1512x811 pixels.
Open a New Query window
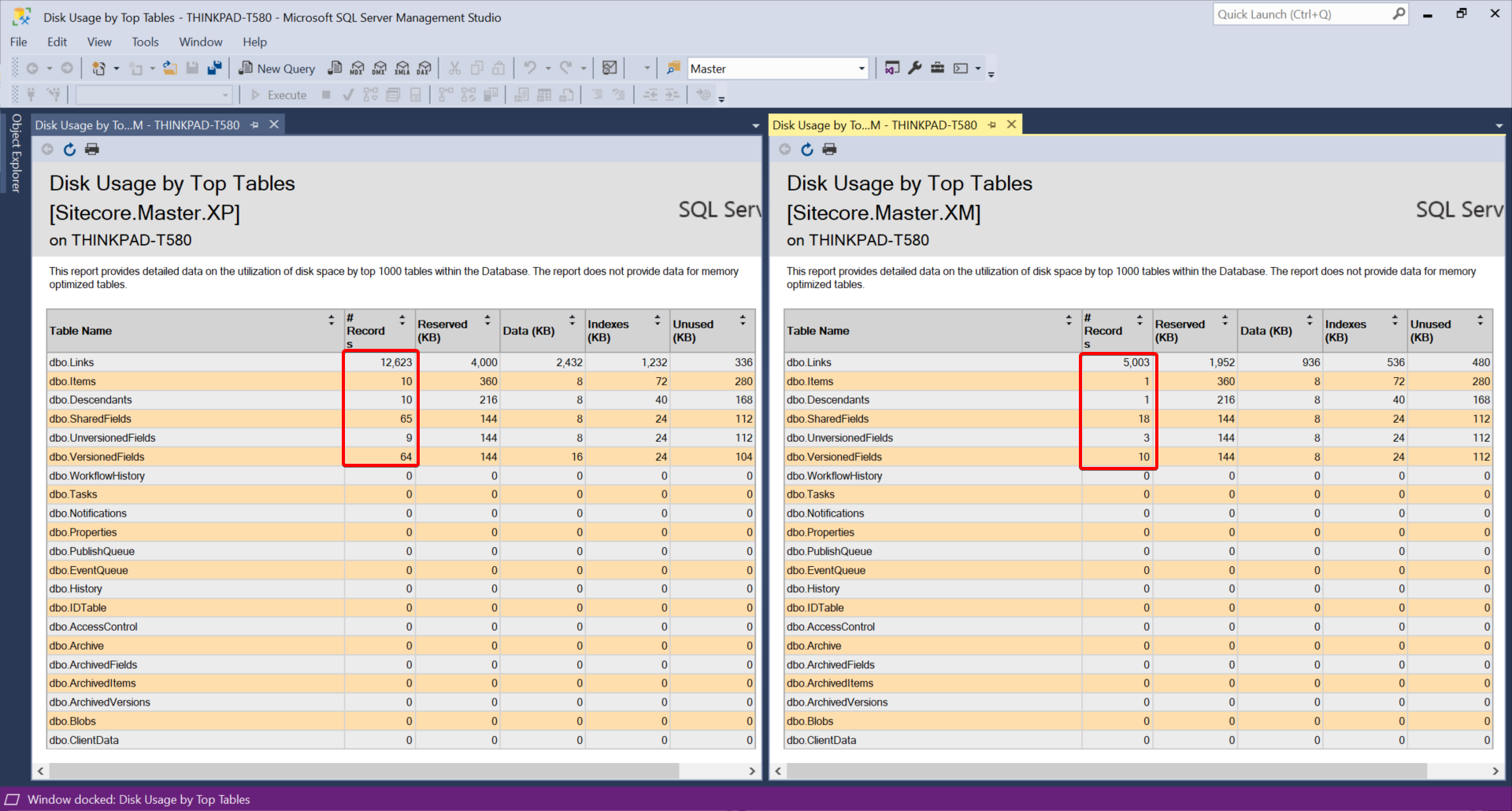click(276, 69)
